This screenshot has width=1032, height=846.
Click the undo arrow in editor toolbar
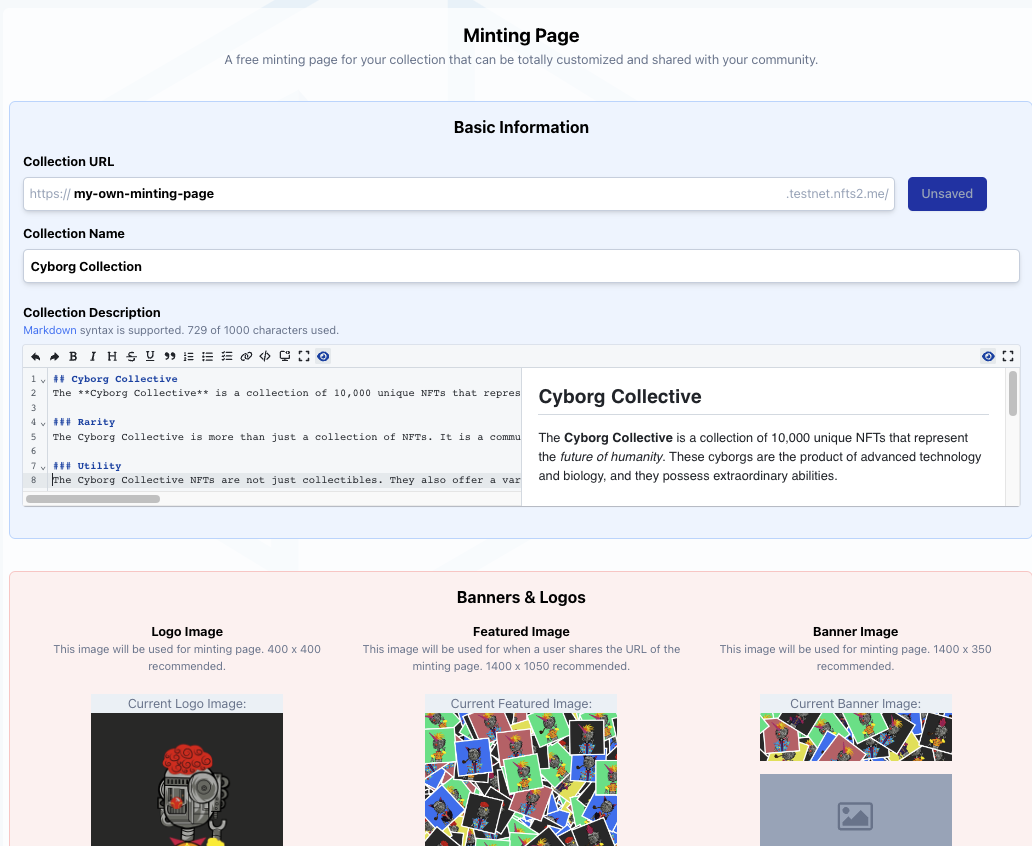36,356
